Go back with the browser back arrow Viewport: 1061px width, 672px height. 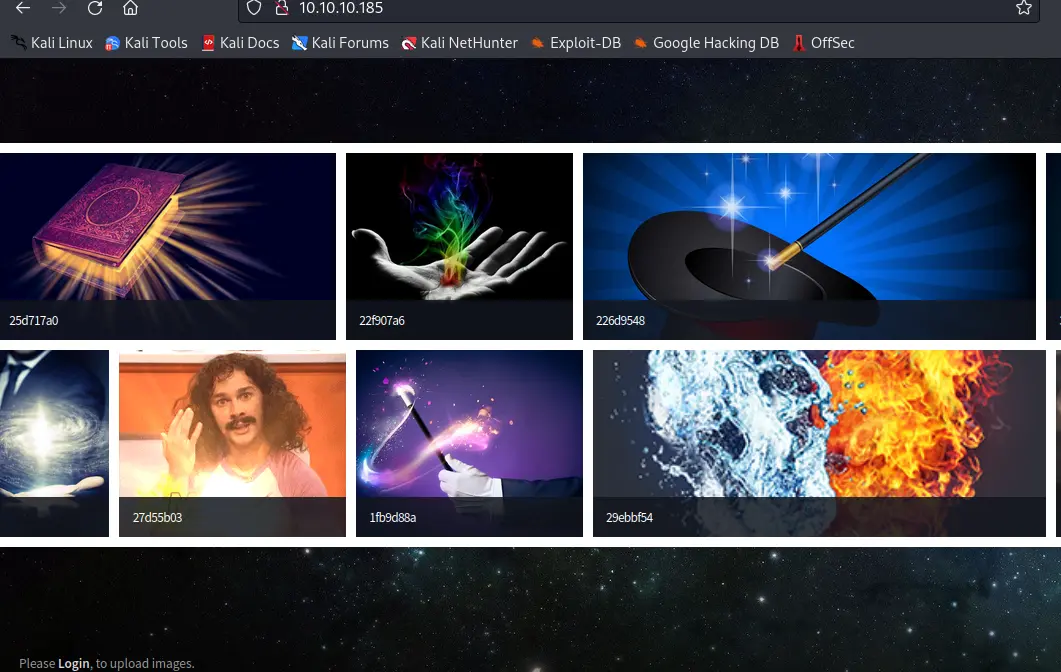pos(23,8)
